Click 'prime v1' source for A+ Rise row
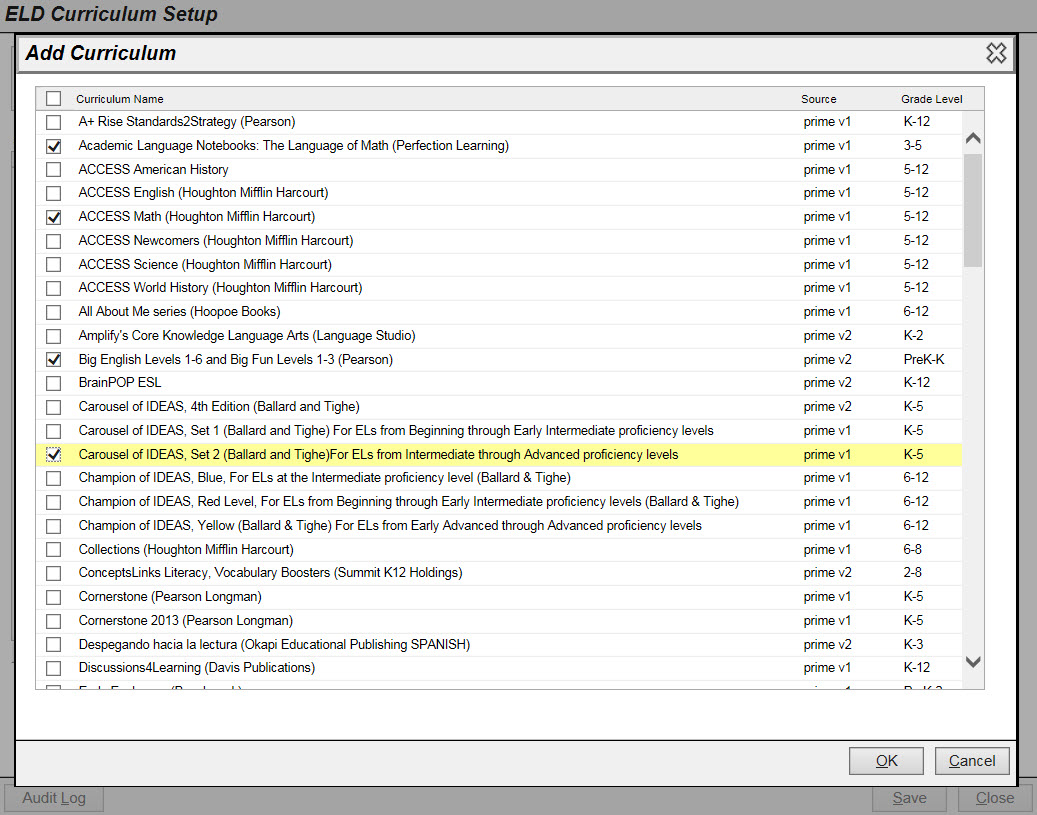The image size is (1037, 815). [827, 122]
